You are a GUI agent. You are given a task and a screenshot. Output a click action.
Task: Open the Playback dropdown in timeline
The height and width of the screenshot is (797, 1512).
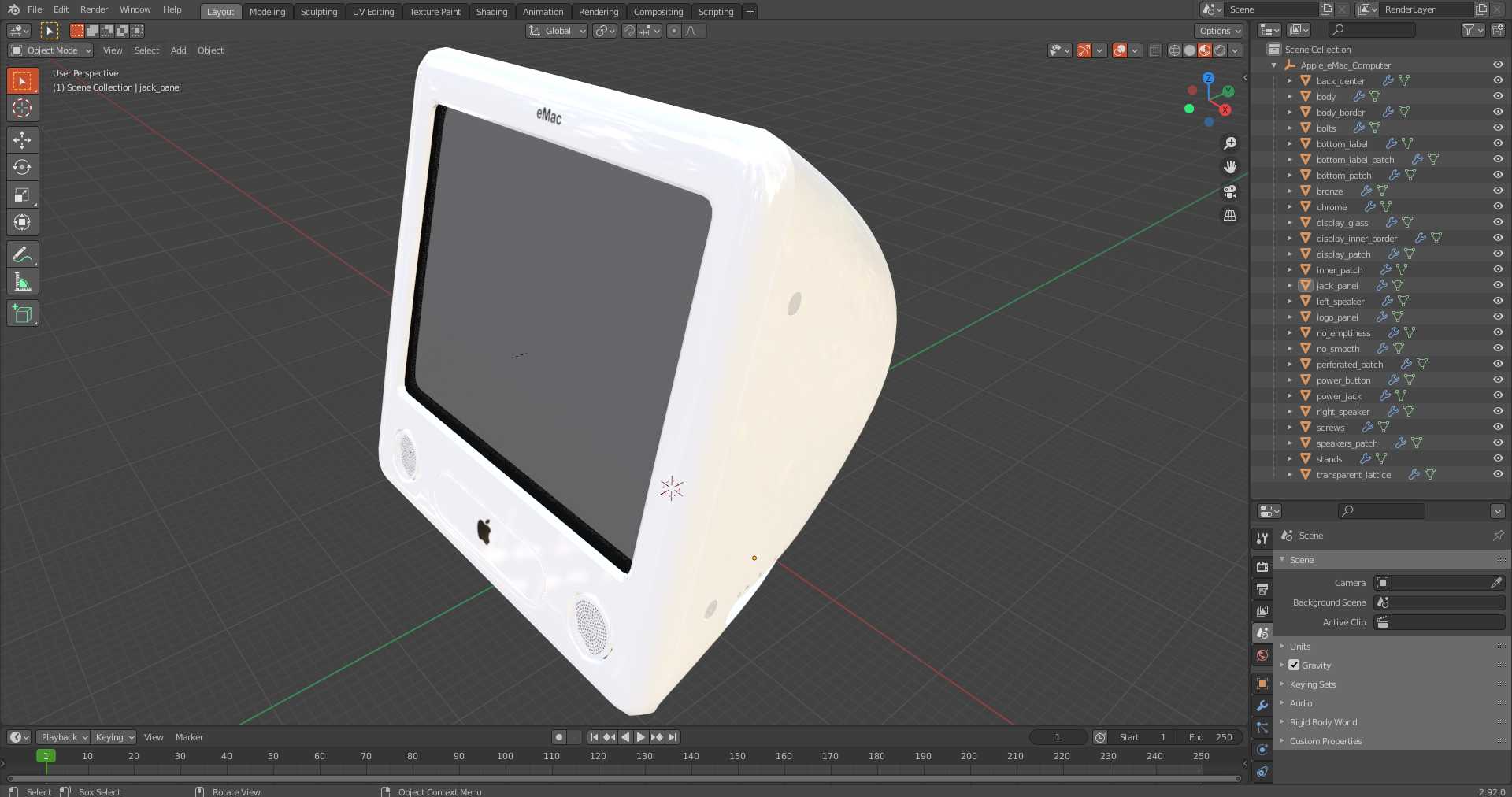pyautogui.click(x=63, y=737)
